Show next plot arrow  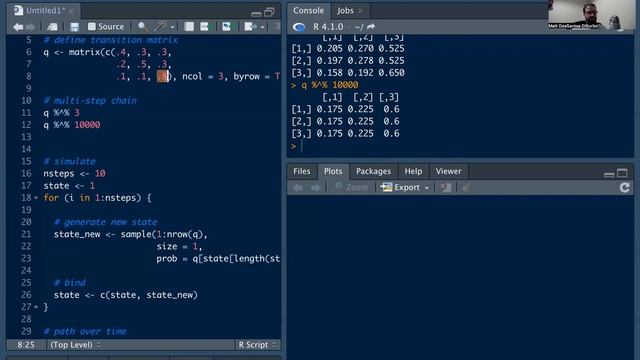pyautogui.click(x=316, y=187)
